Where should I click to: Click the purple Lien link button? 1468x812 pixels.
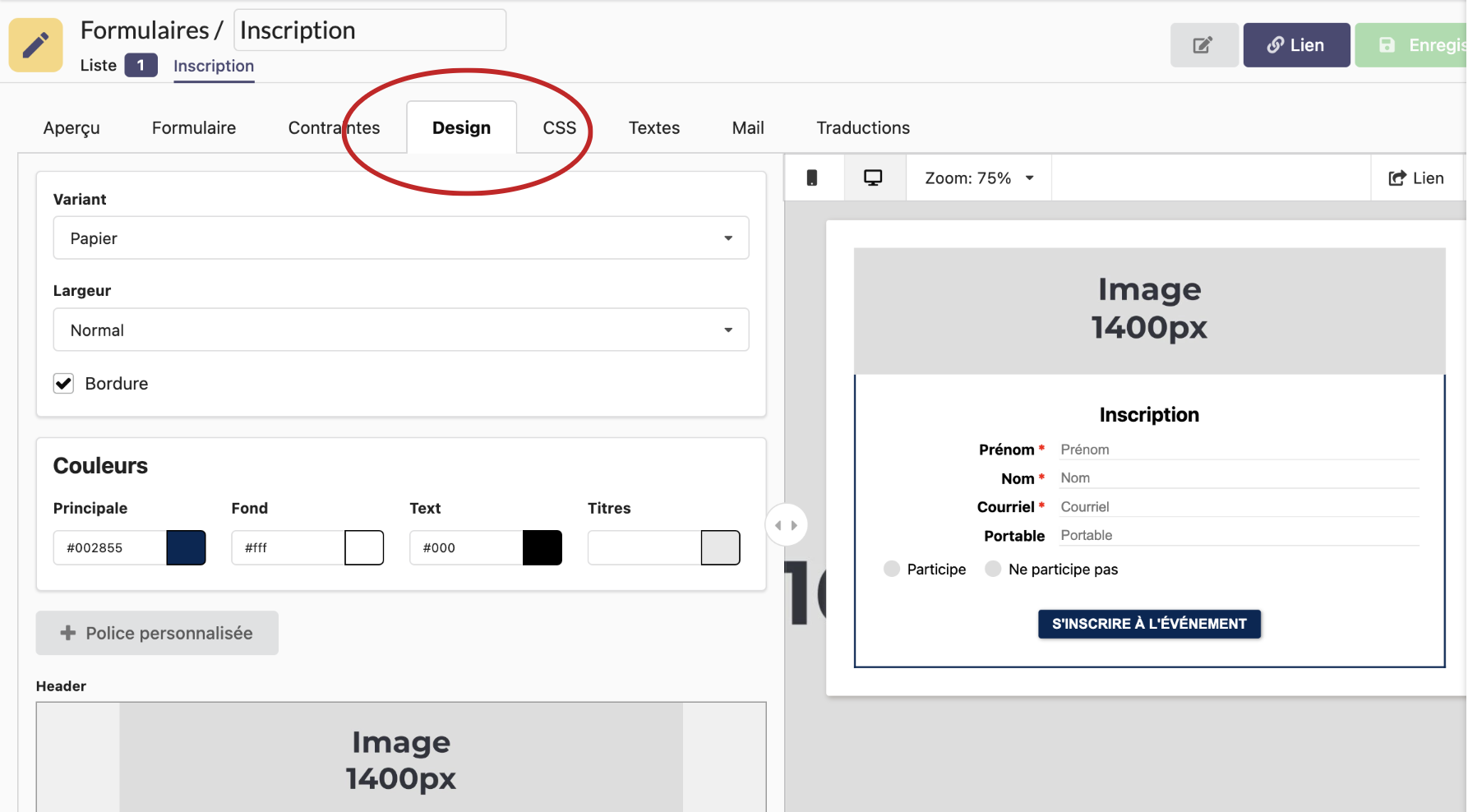1295,45
